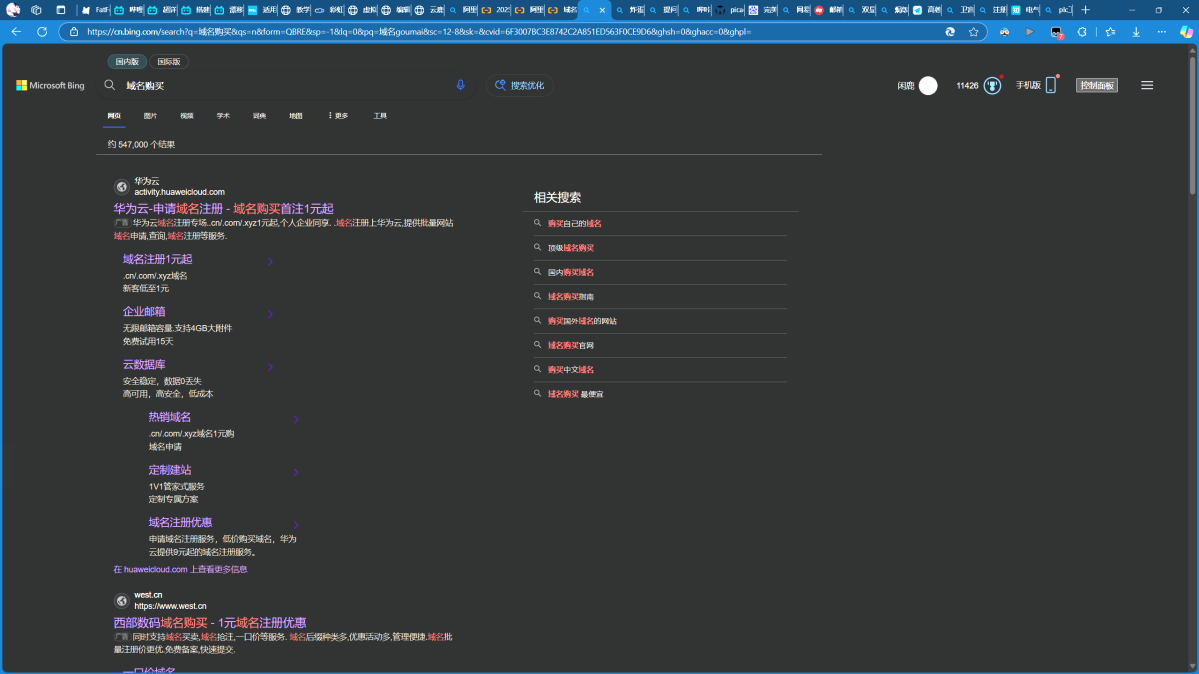Click the Microsoft Bing logo
This screenshot has height=674, width=1199.
point(50,86)
